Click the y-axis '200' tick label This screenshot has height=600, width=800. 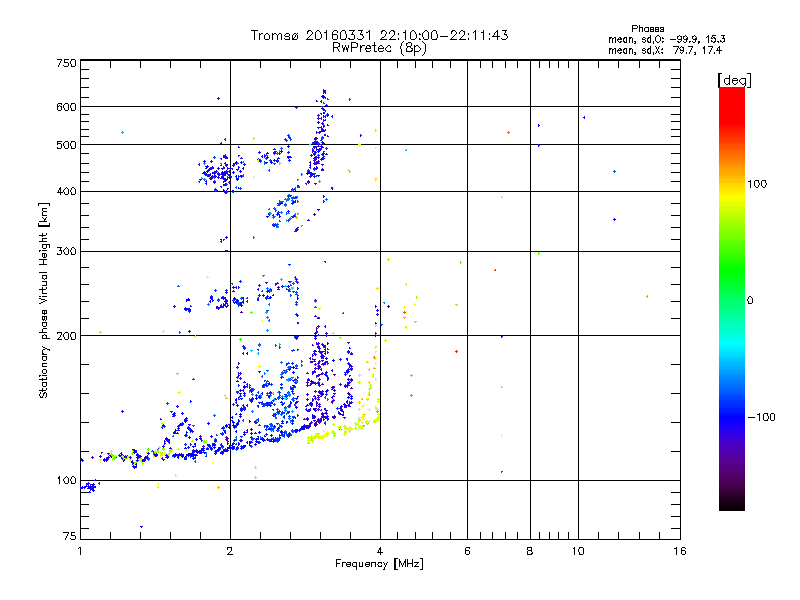(67, 336)
